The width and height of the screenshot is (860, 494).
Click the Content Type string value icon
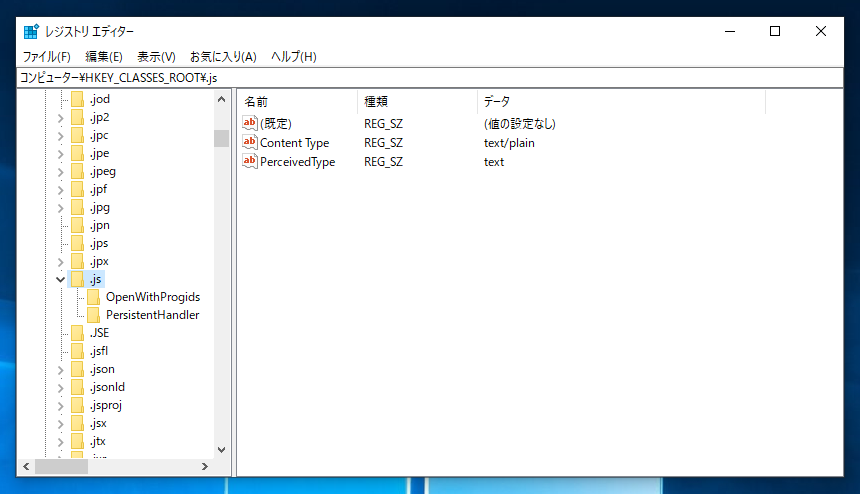[250, 142]
